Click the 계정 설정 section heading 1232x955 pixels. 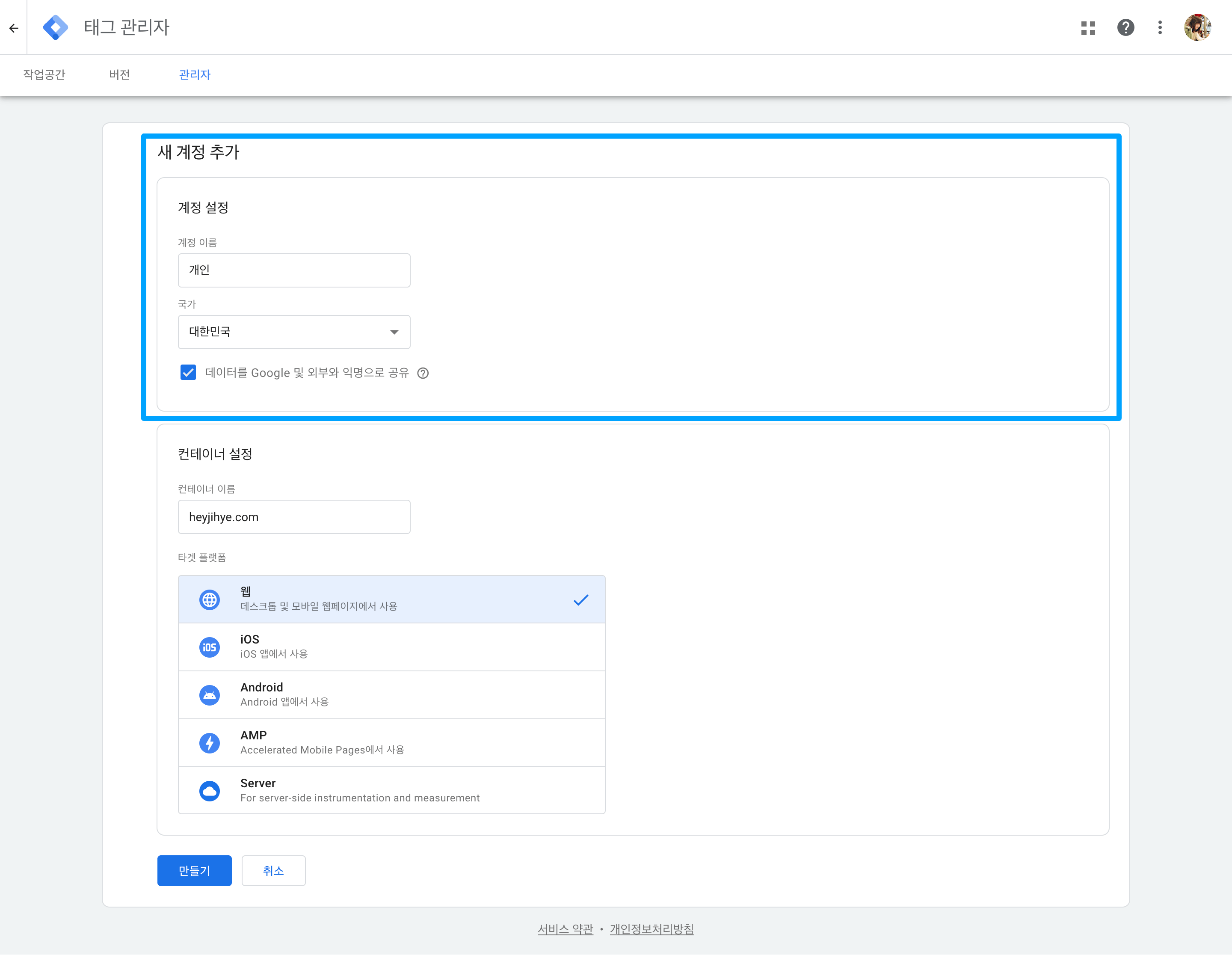click(203, 208)
